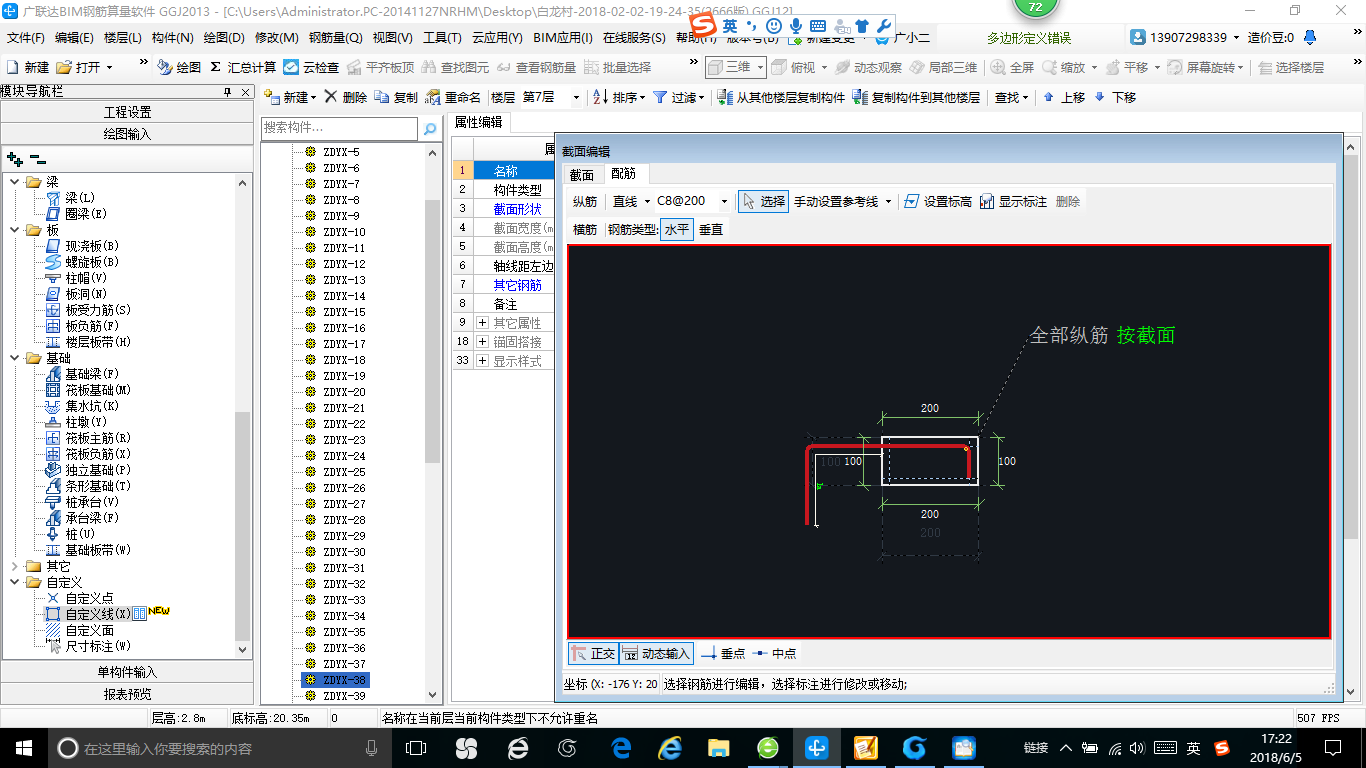
Task: Select 纵筋 longitudinal rebar mode
Action: pos(585,201)
